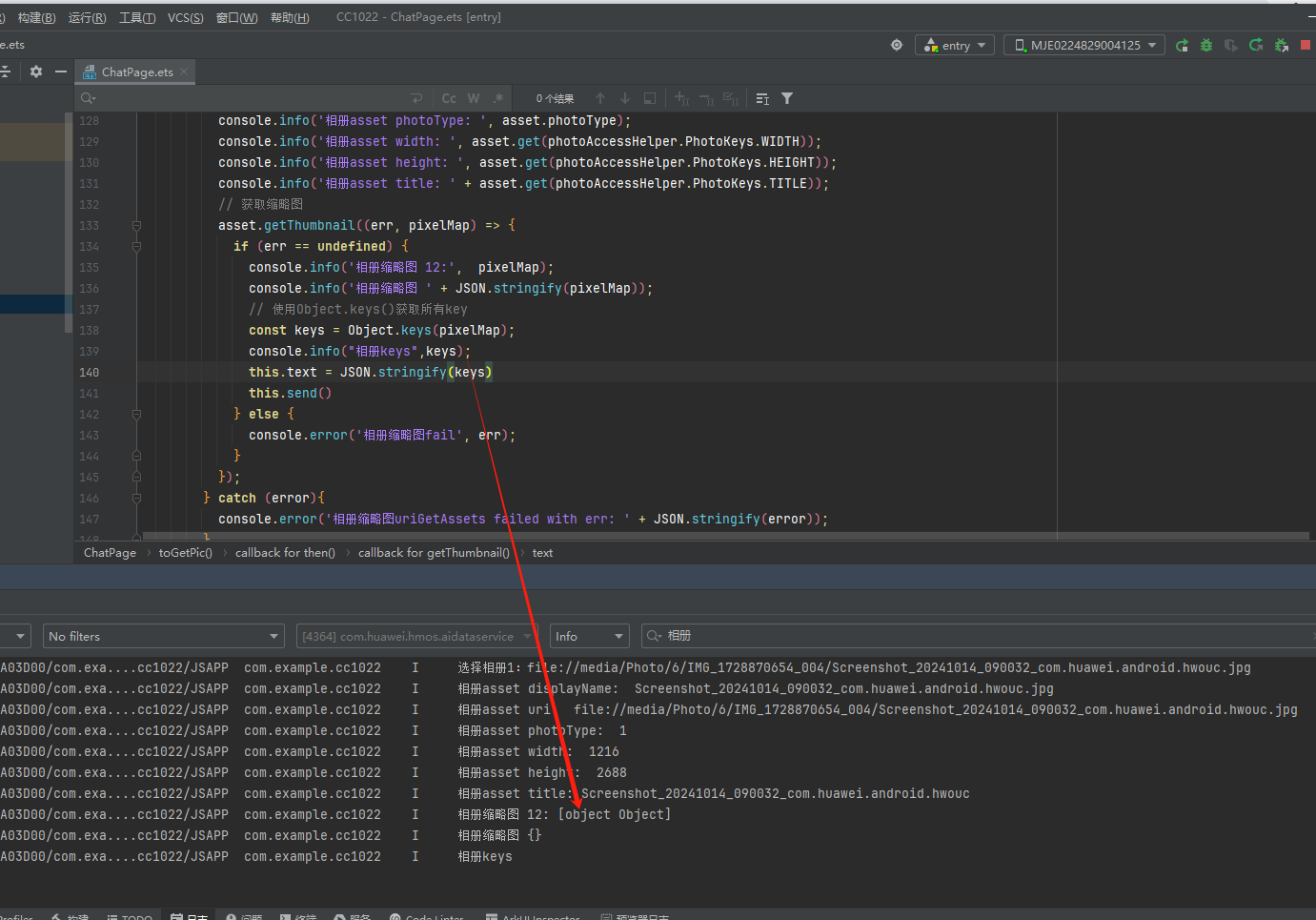
Task: Click the rerun/reload icon in toolbar
Action: pyautogui.click(x=1256, y=45)
